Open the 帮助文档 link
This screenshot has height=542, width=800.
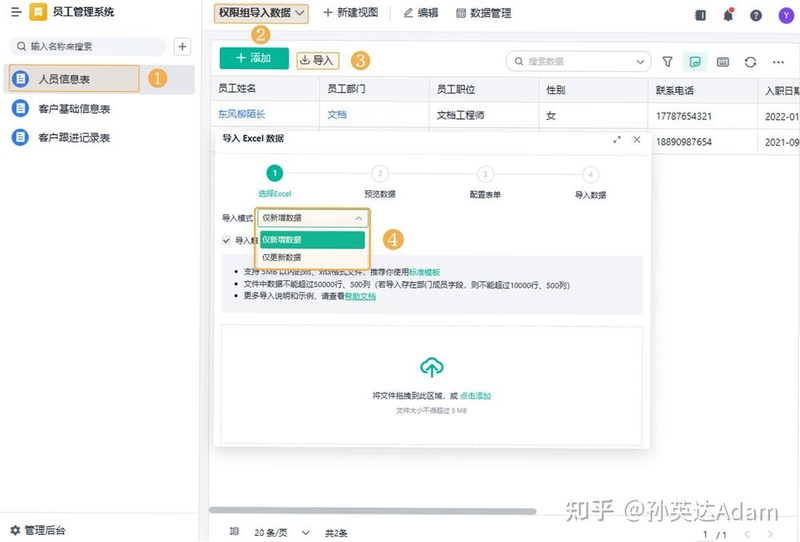(360, 296)
